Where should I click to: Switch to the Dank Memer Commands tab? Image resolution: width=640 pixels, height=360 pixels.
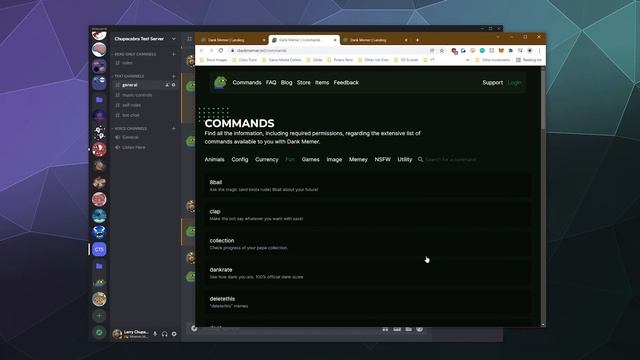(x=304, y=40)
